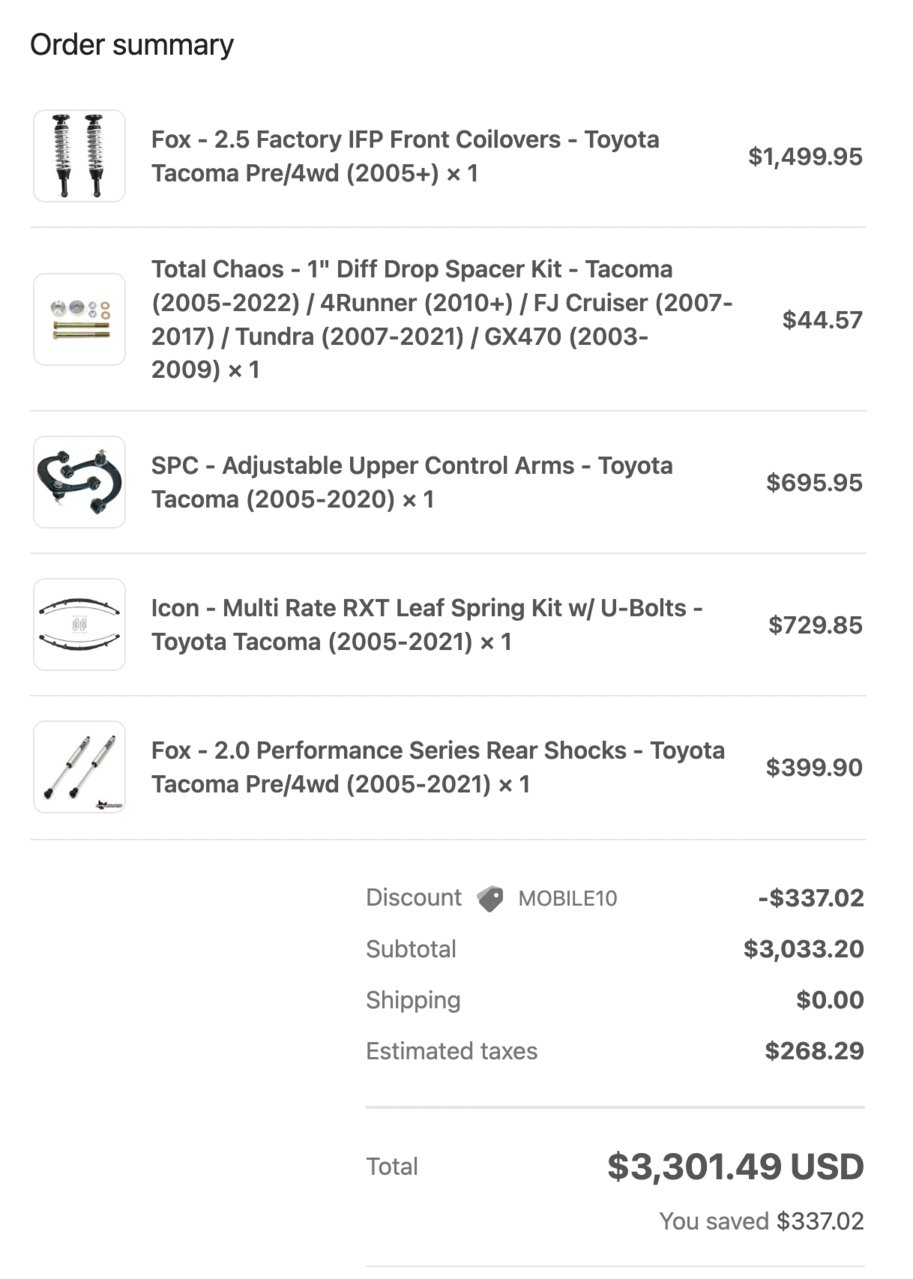Click the Total Chaos 1" Diff Drop Spacer Kit title
Screen dimensions: 913x1279
pos(442,319)
